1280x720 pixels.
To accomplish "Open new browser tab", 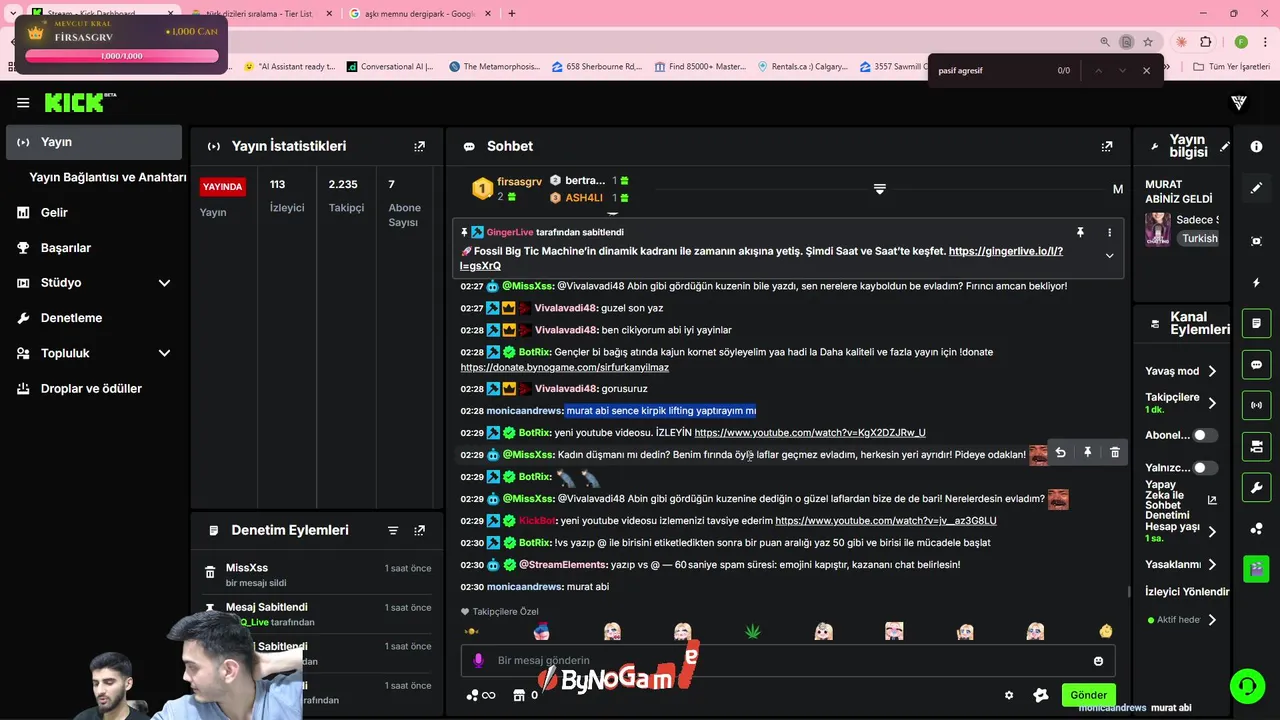I will (512, 14).
